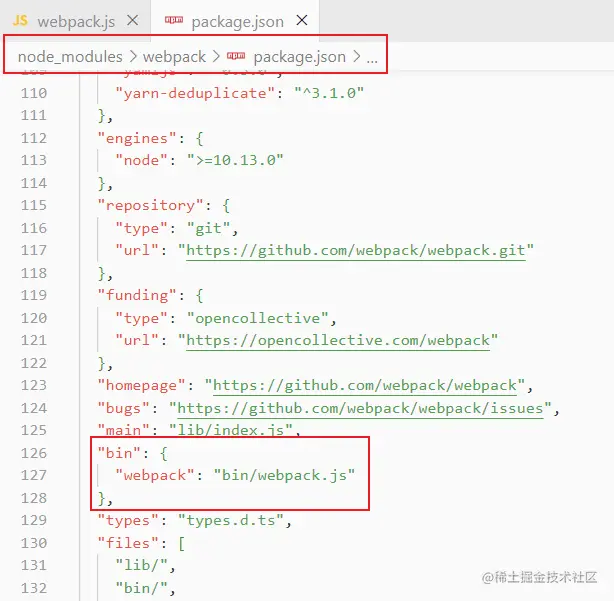Image resolution: width=614 pixels, height=601 pixels.
Task: Click the "bin" key on line 126
Action: click(119, 453)
